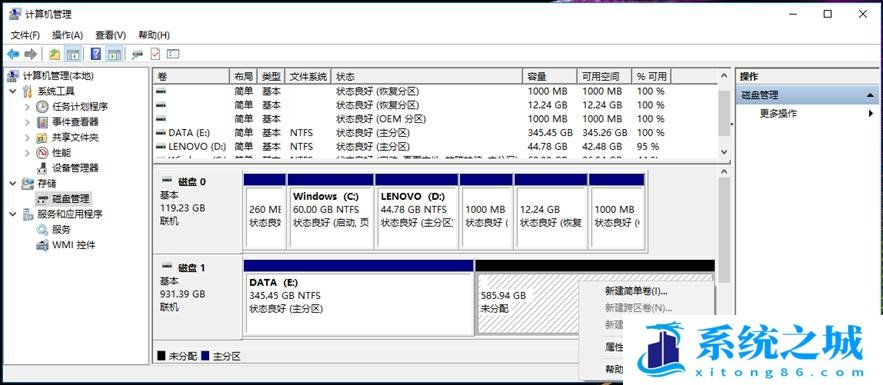Collapse the 磁盘管理 actions section arrow

(869, 96)
